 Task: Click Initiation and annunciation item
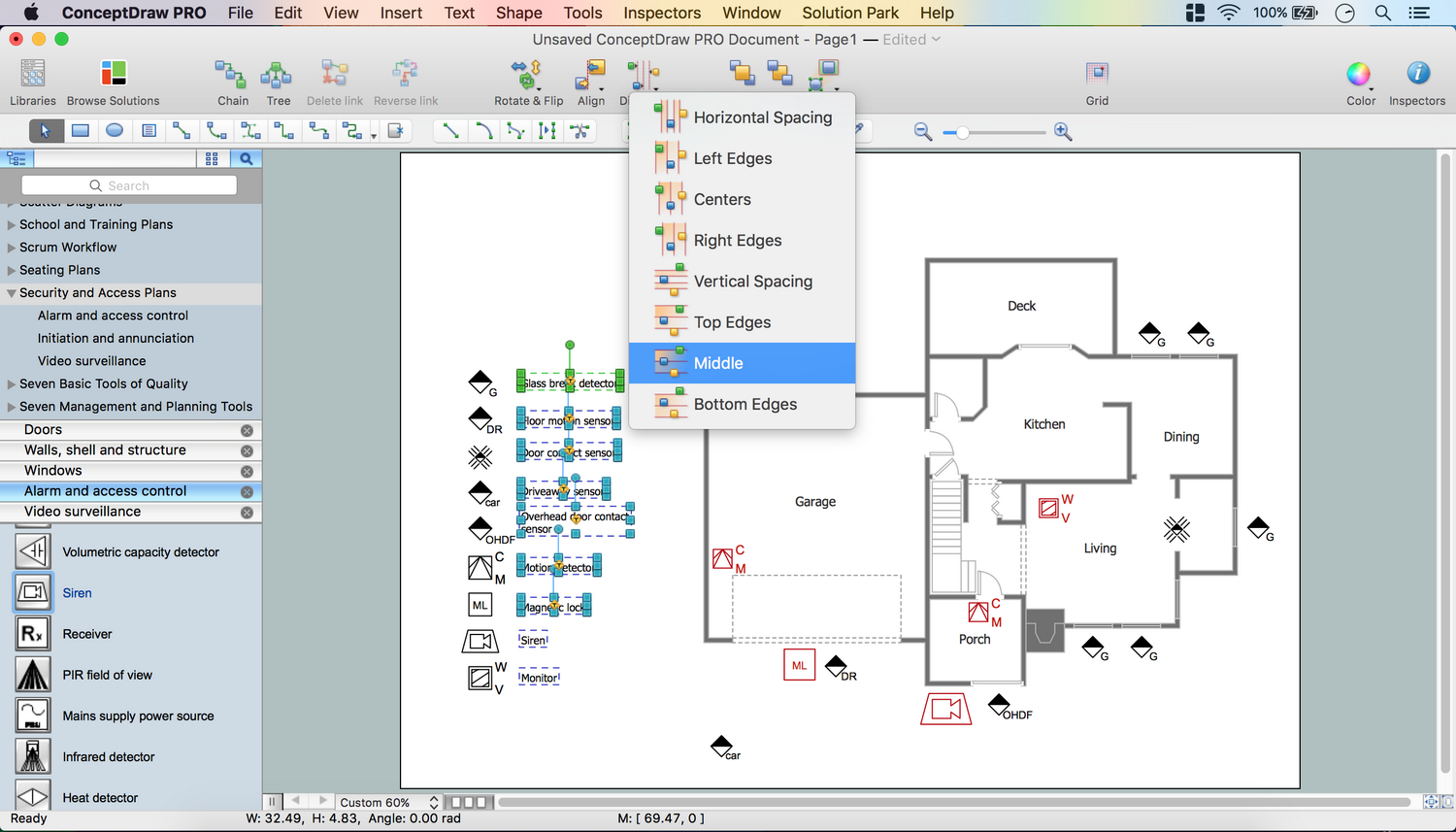116,338
